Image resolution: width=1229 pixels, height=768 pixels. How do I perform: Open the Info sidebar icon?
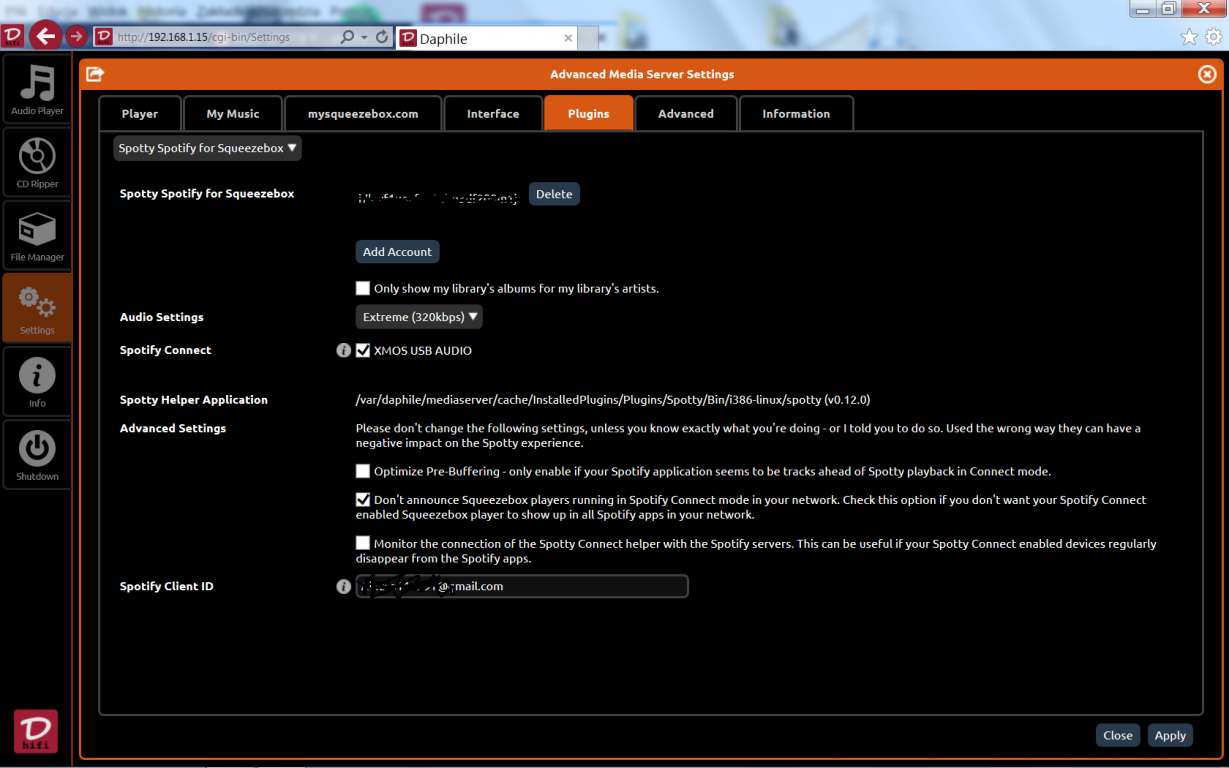(37, 382)
